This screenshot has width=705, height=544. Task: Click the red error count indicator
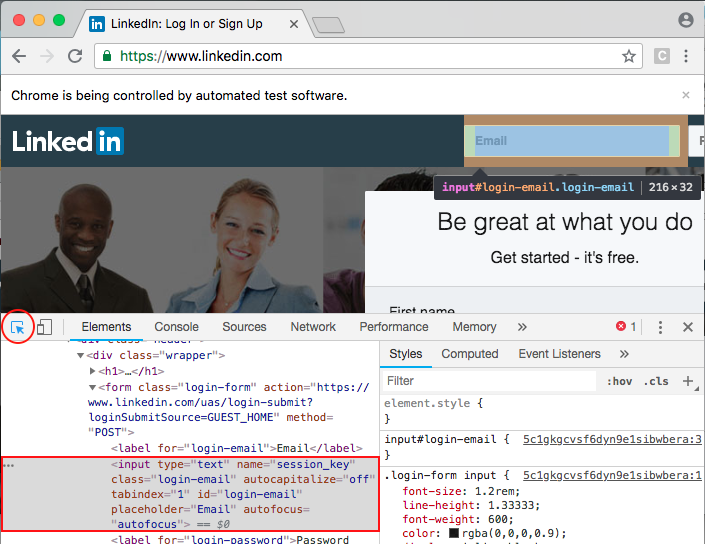point(626,326)
